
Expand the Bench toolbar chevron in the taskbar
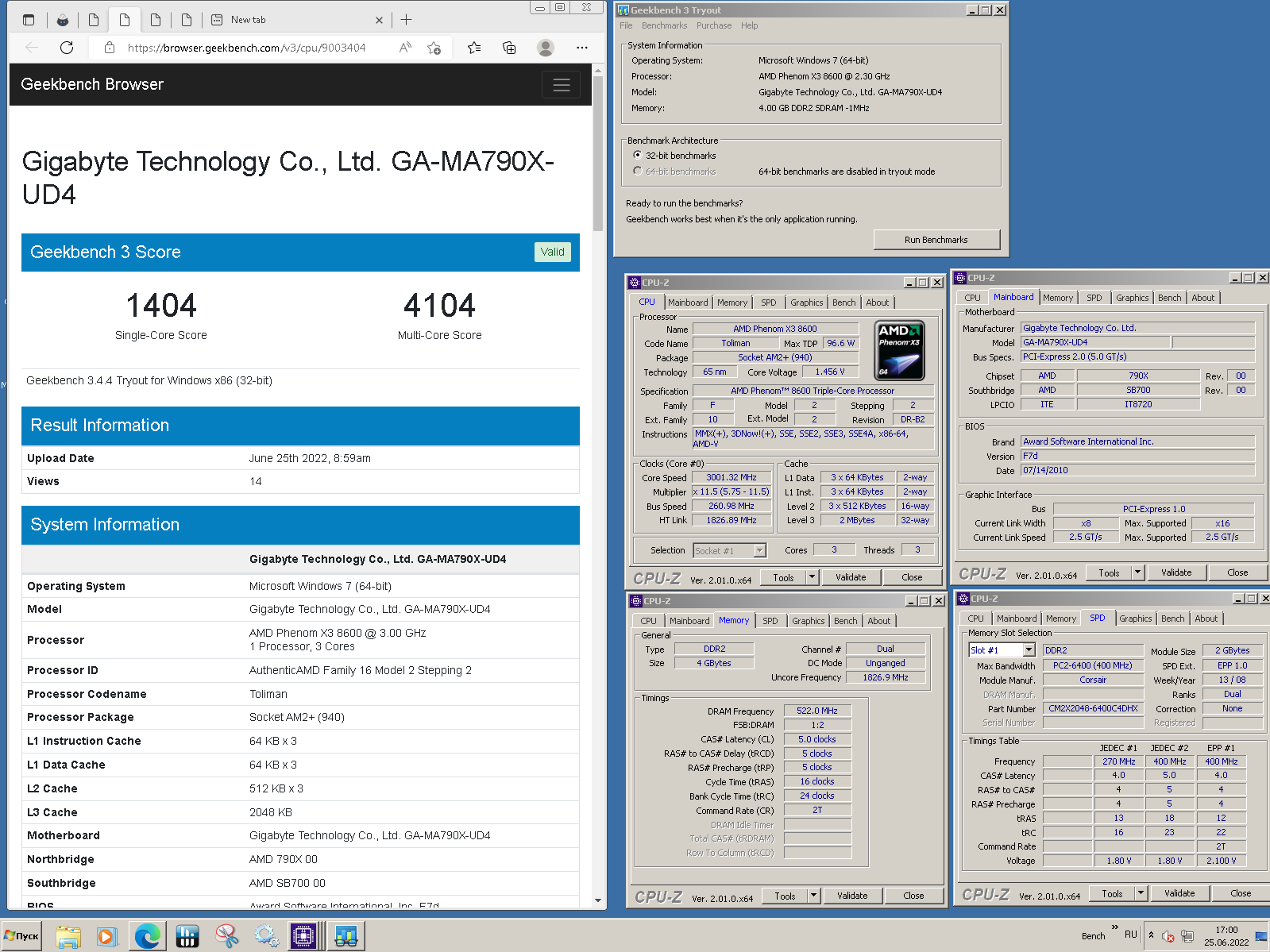[1114, 927]
